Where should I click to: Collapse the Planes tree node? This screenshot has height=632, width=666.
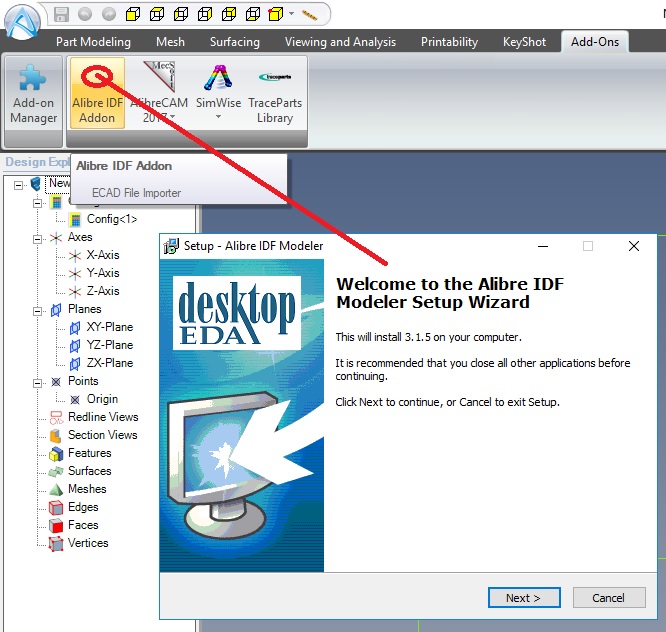click(x=40, y=310)
